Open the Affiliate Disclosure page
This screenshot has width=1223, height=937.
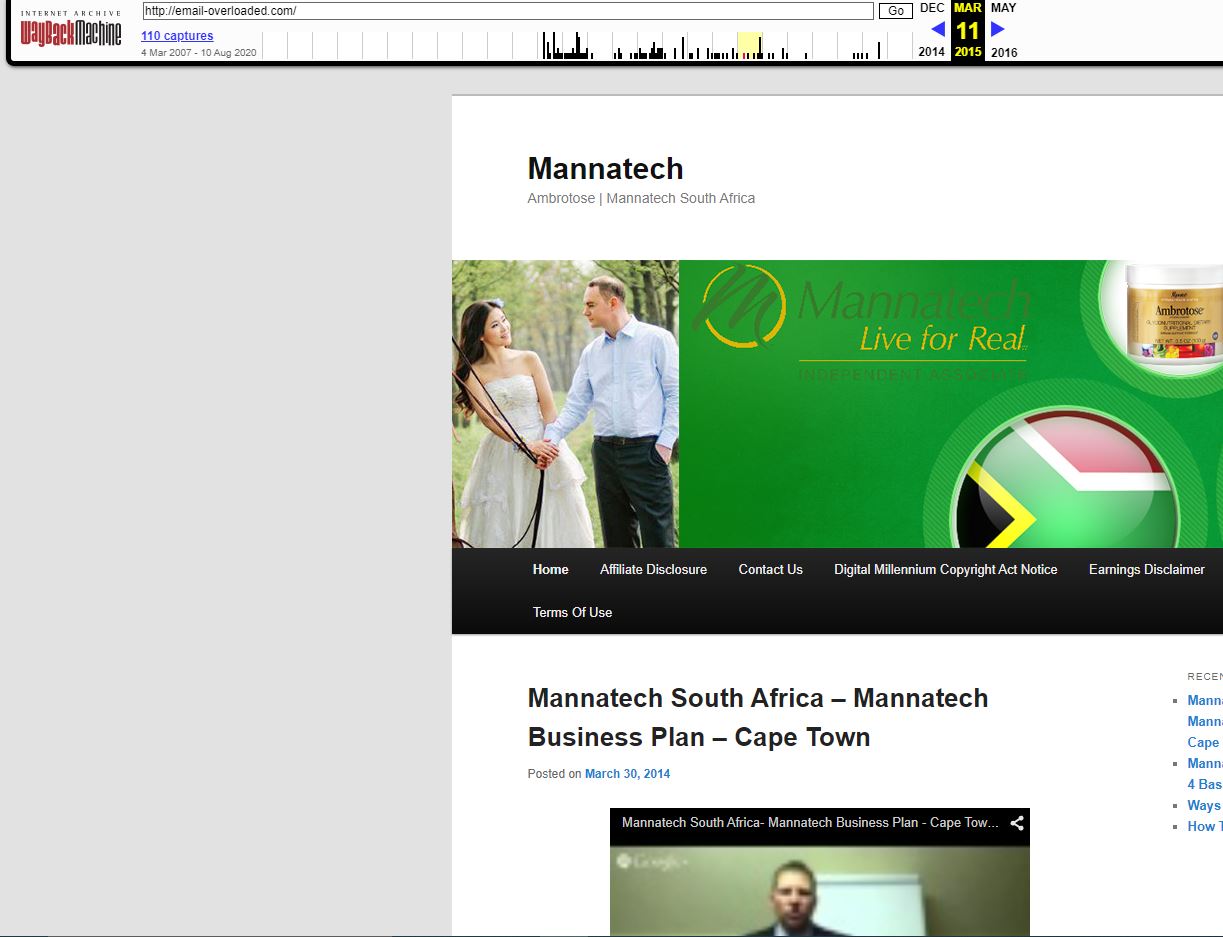point(653,570)
